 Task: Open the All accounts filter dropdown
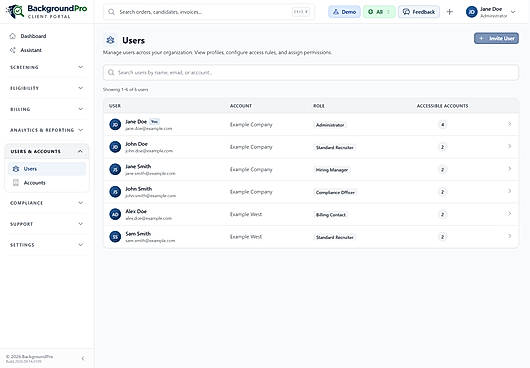pos(379,12)
